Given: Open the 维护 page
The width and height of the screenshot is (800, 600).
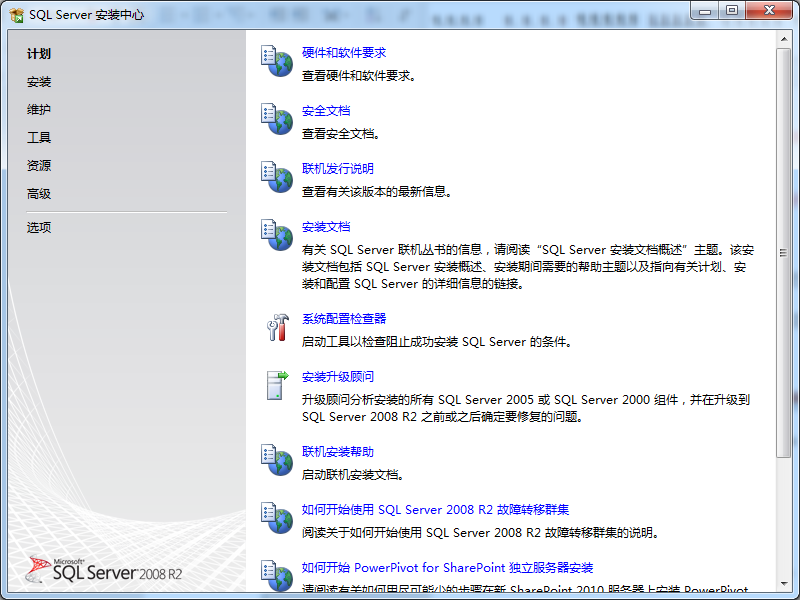Looking at the screenshot, I should click(x=39, y=109).
